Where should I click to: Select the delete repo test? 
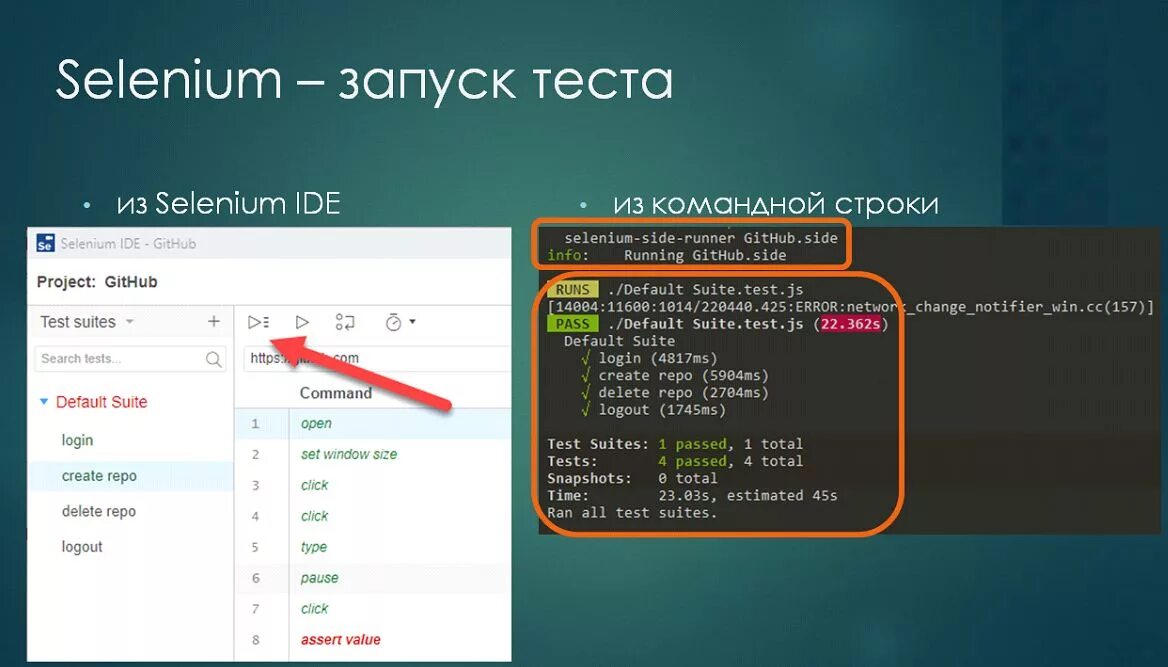click(99, 511)
